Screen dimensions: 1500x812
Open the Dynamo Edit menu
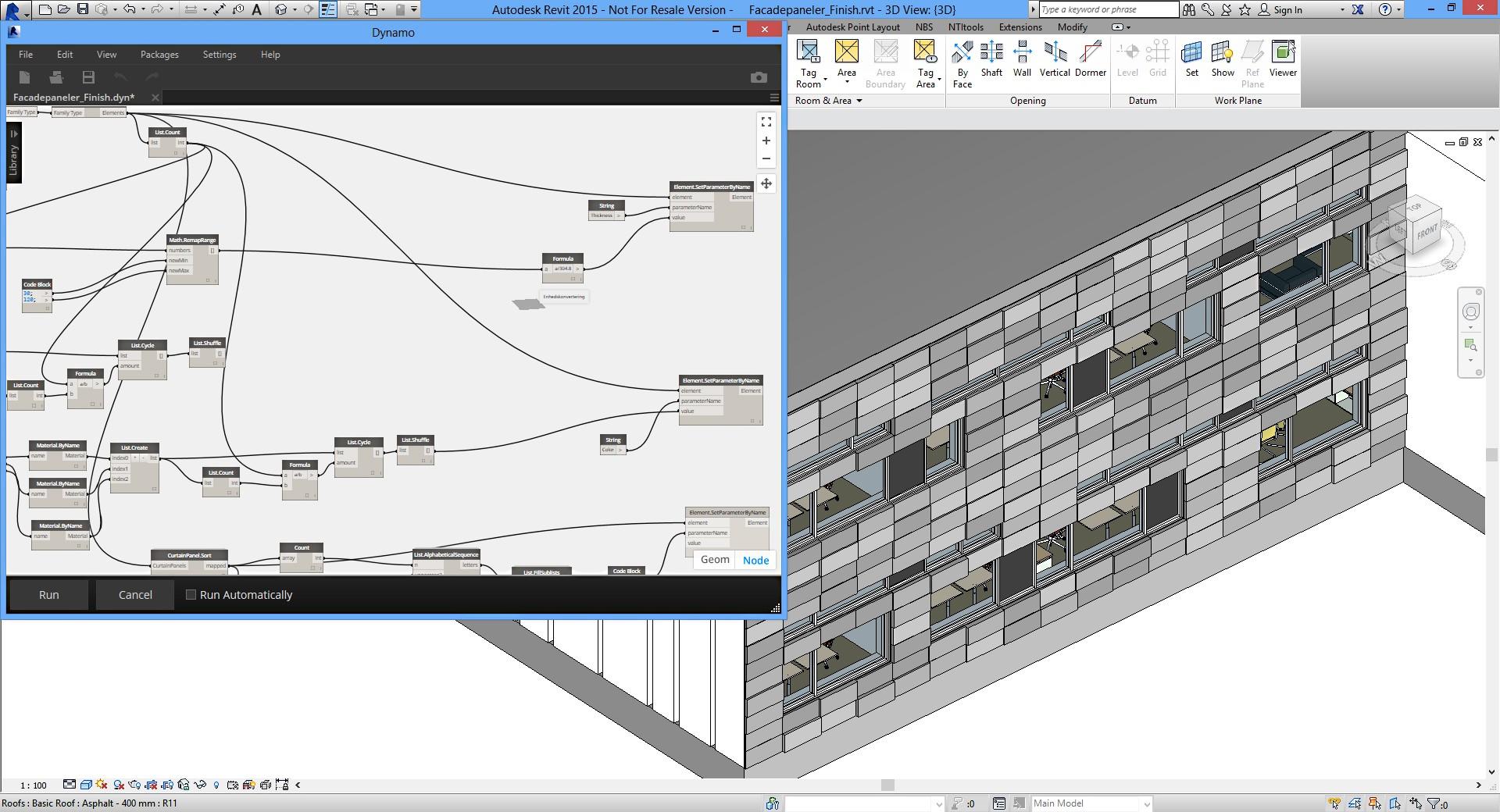click(65, 55)
